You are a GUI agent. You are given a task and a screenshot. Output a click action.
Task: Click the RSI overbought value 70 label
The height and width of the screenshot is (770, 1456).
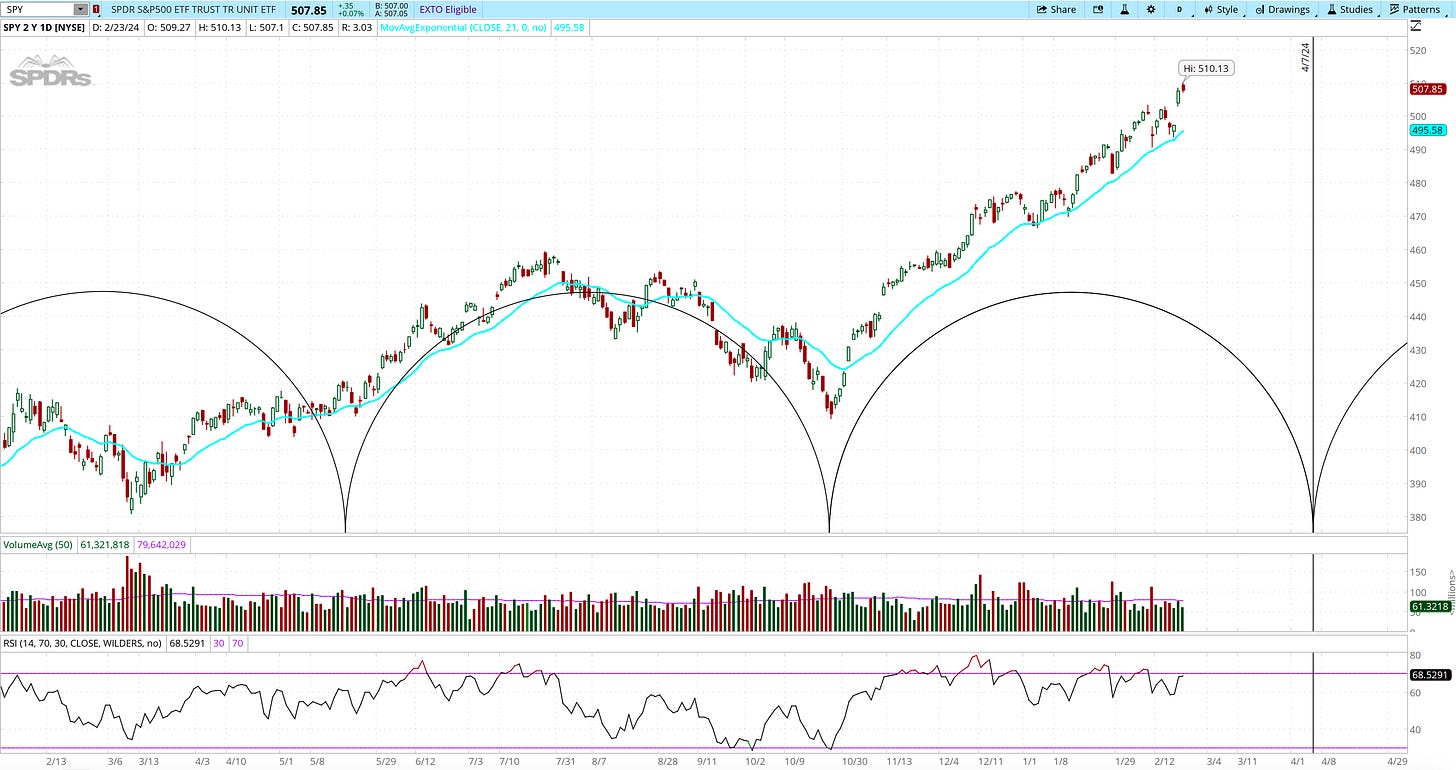238,643
